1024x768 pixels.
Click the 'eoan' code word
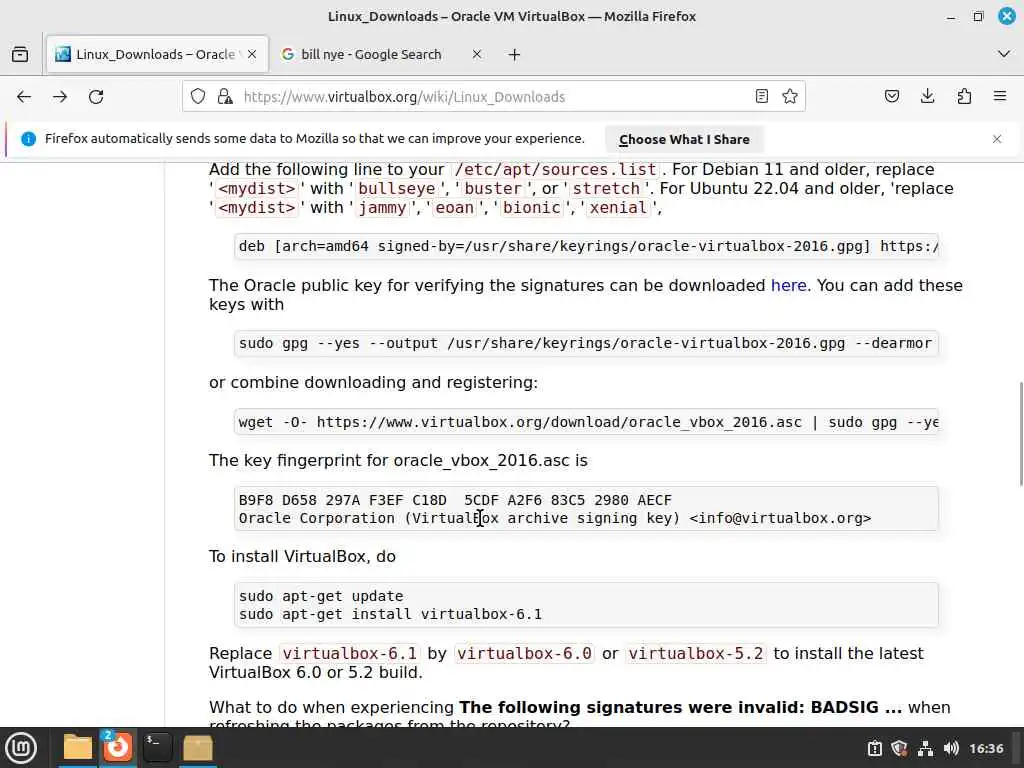[x=455, y=208]
